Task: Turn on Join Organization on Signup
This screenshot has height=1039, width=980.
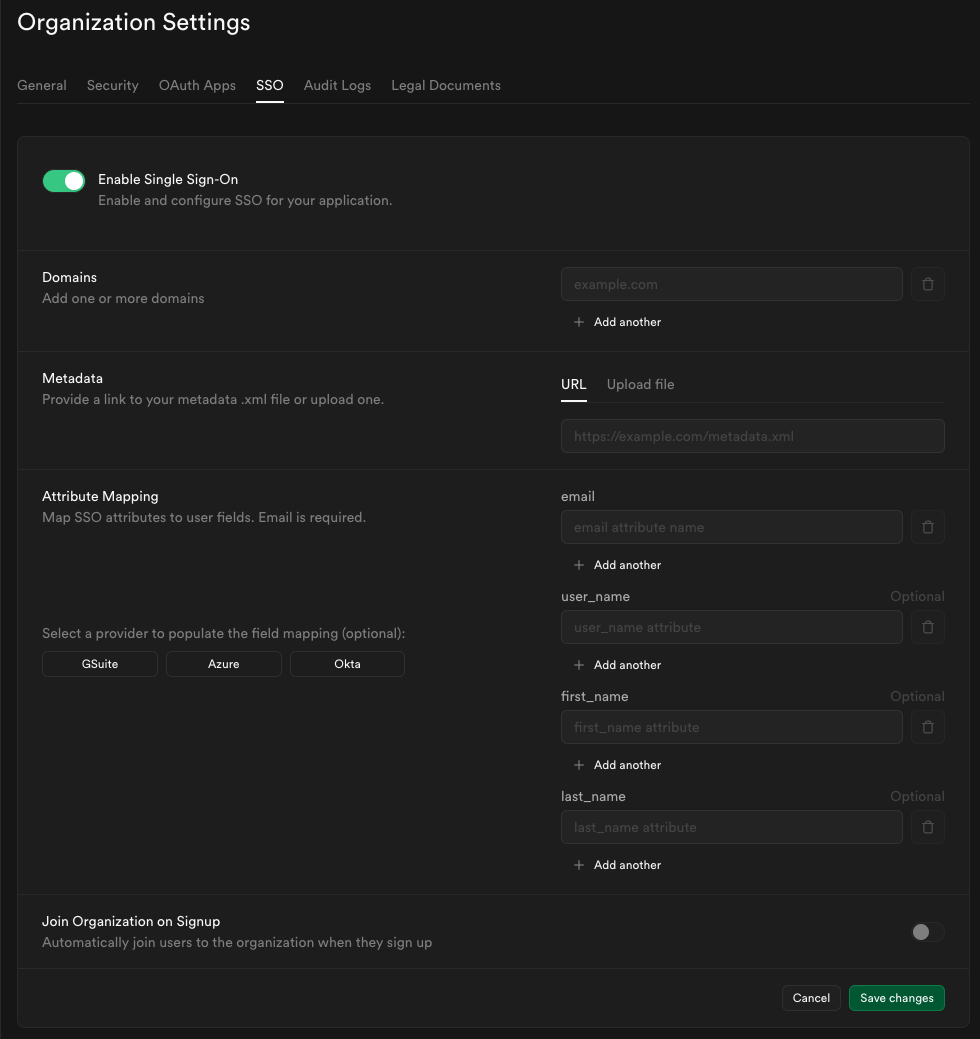Action: tap(926, 932)
